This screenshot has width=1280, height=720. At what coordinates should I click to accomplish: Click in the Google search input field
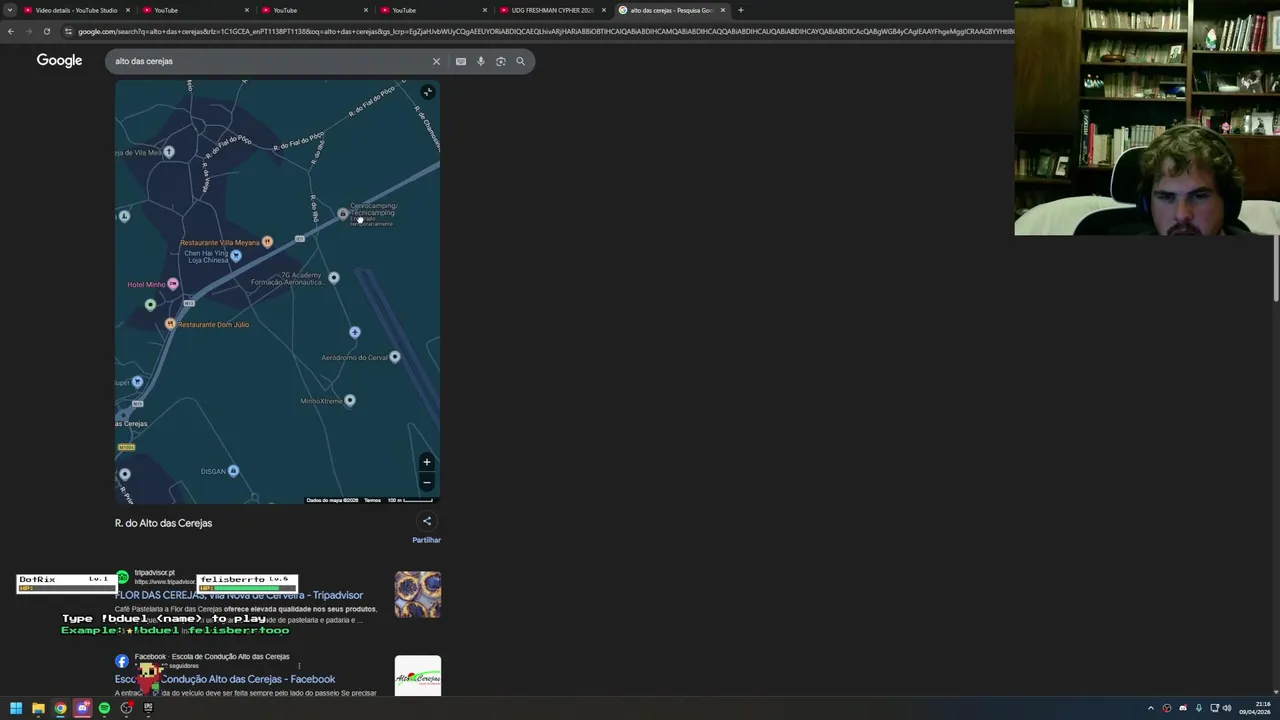pos(270,61)
